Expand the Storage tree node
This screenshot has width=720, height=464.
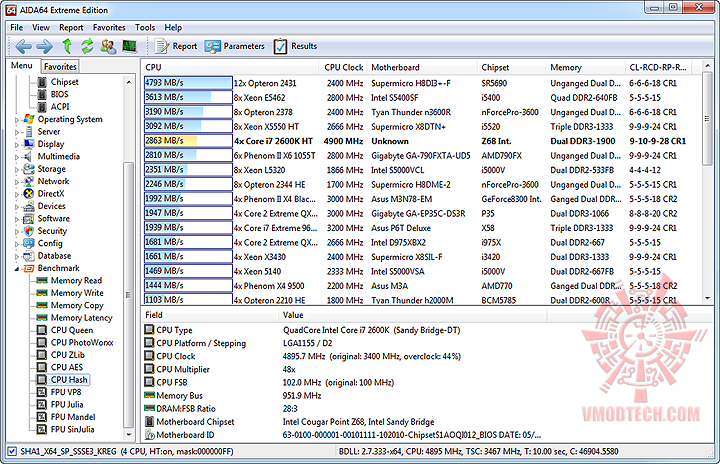pos(17,170)
